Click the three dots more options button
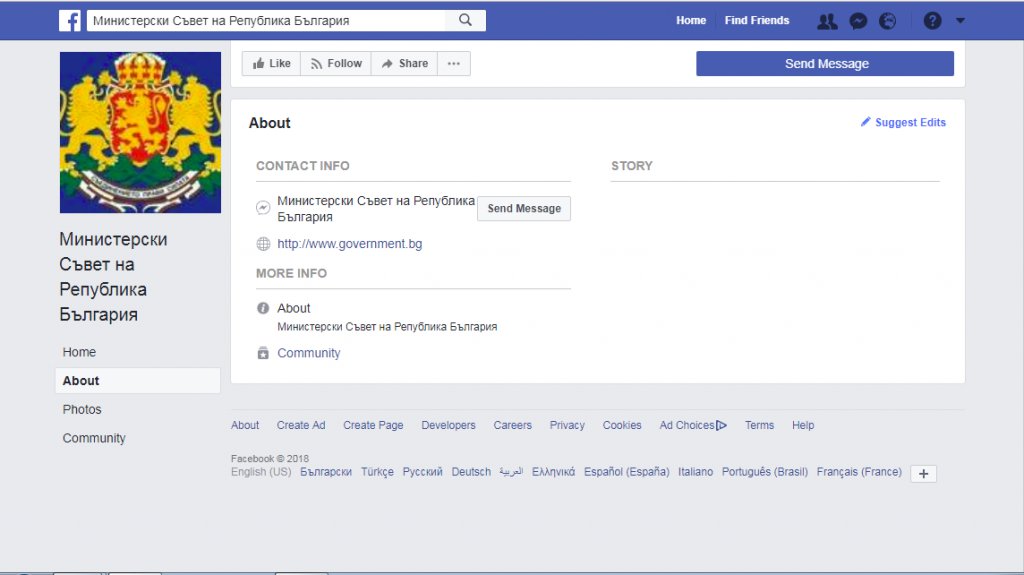The width and height of the screenshot is (1024, 575). (454, 64)
